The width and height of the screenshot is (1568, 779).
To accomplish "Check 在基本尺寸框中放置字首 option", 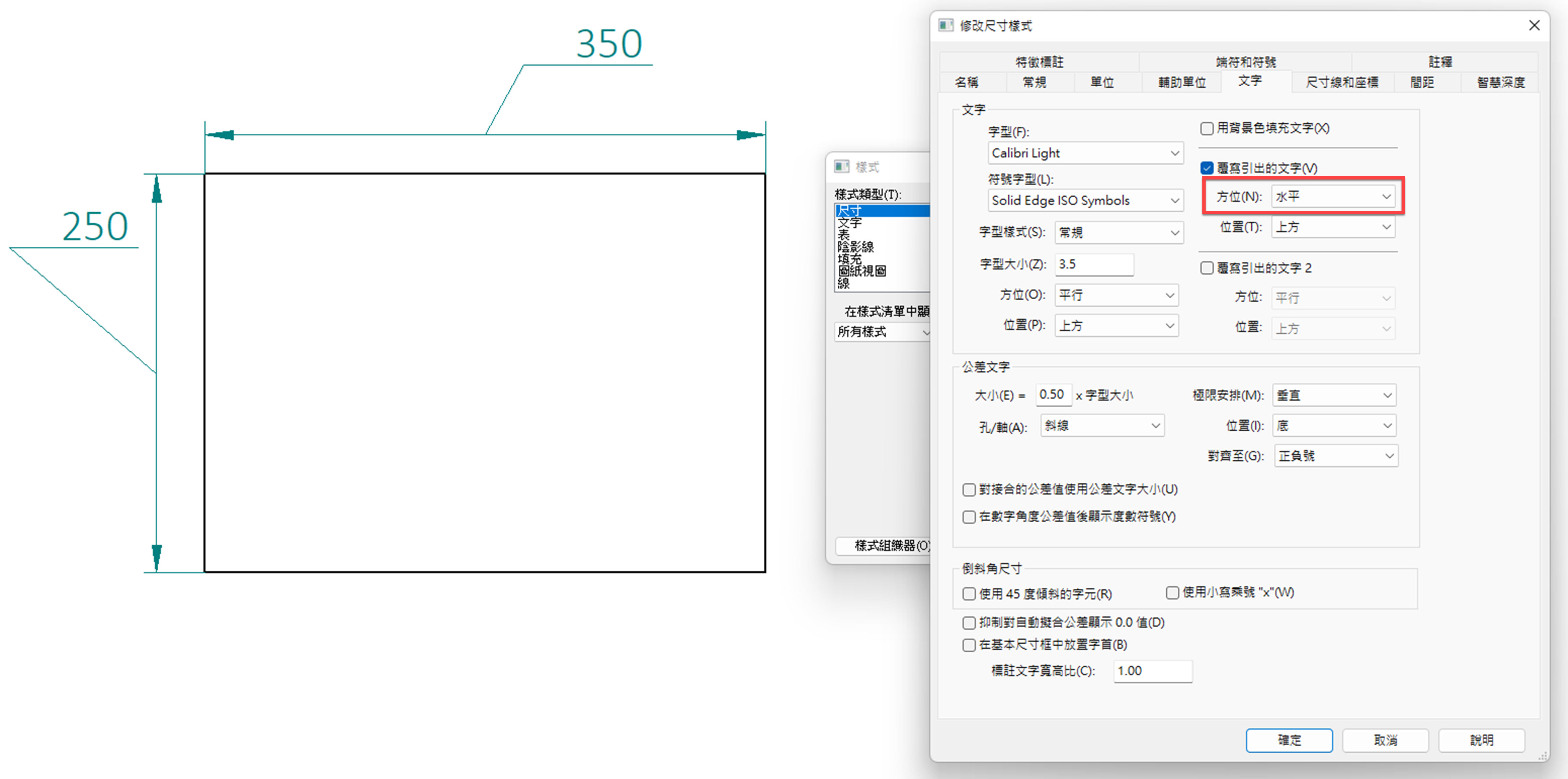I will tap(969, 645).
